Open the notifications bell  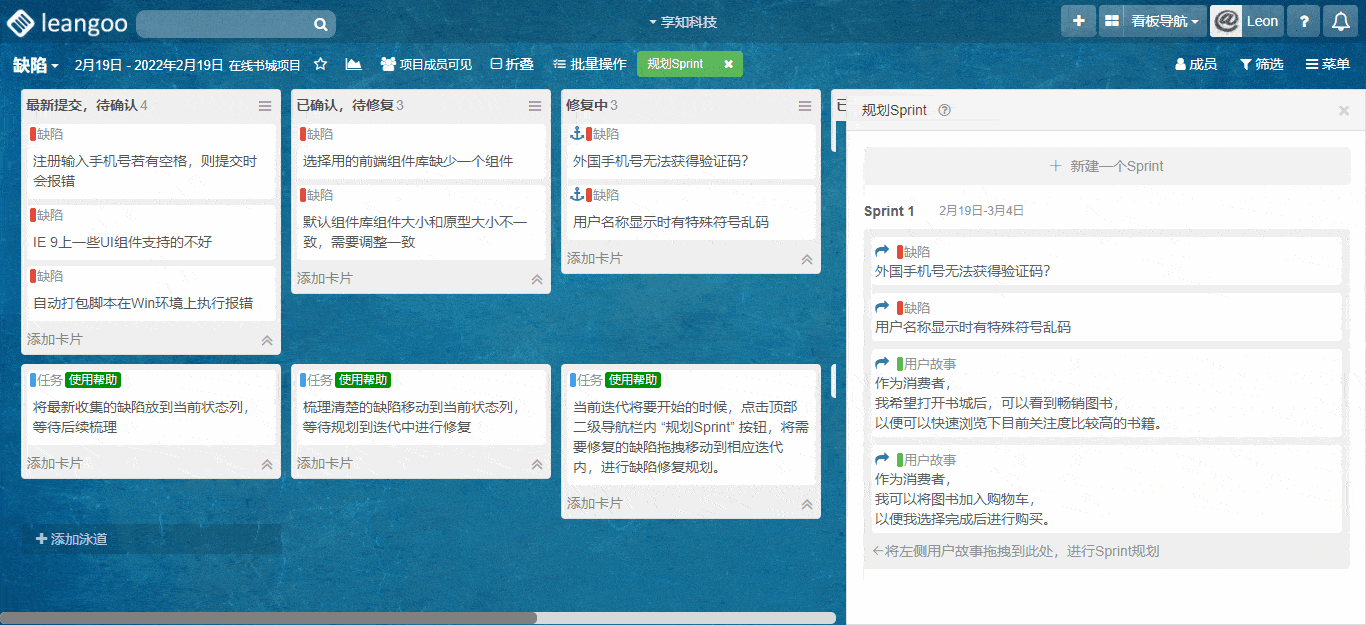[x=1341, y=21]
